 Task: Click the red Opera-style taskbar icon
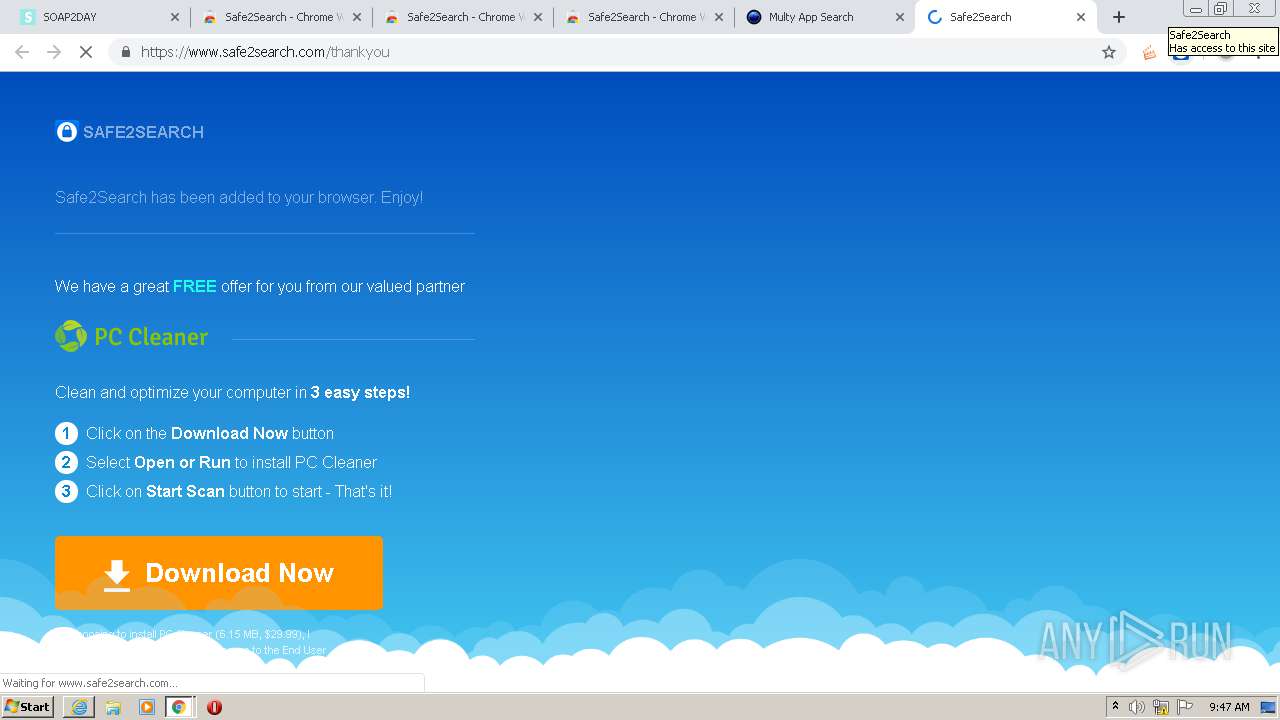coord(214,707)
